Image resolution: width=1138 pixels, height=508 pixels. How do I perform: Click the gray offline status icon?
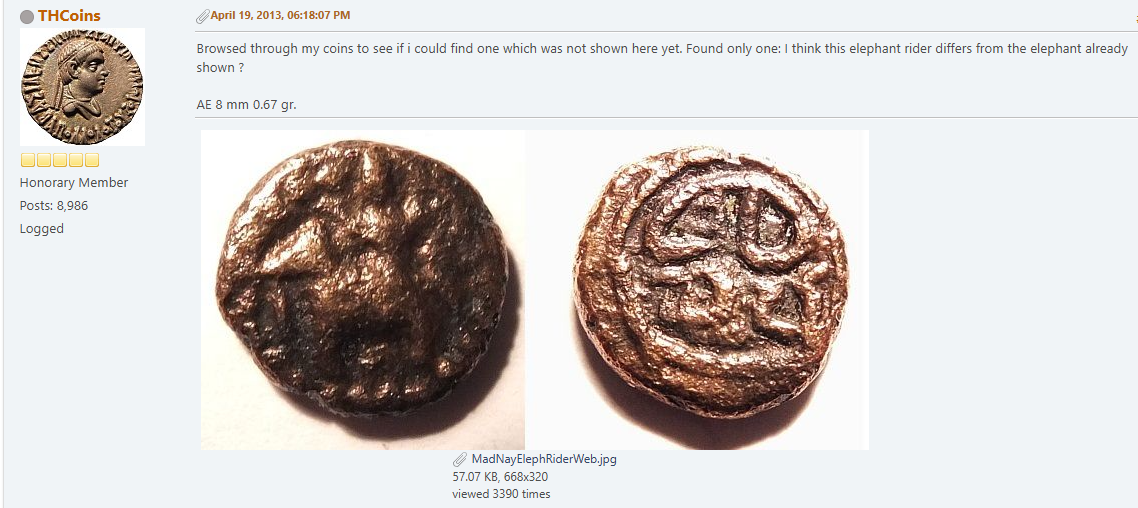tap(27, 17)
